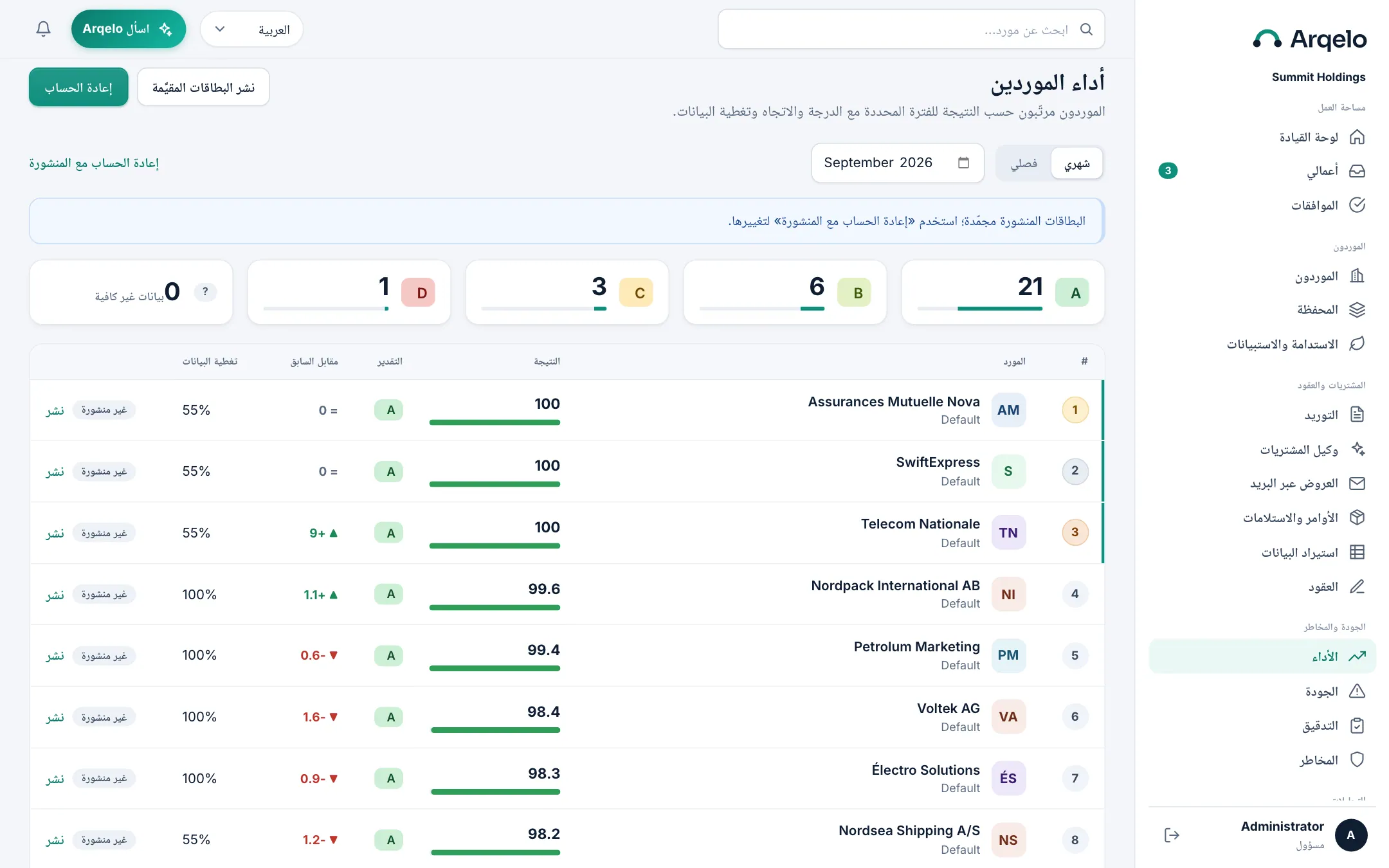The height and width of the screenshot is (868, 1389).
Task: Switch period to شهري monthly
Action: point(1076,163)
